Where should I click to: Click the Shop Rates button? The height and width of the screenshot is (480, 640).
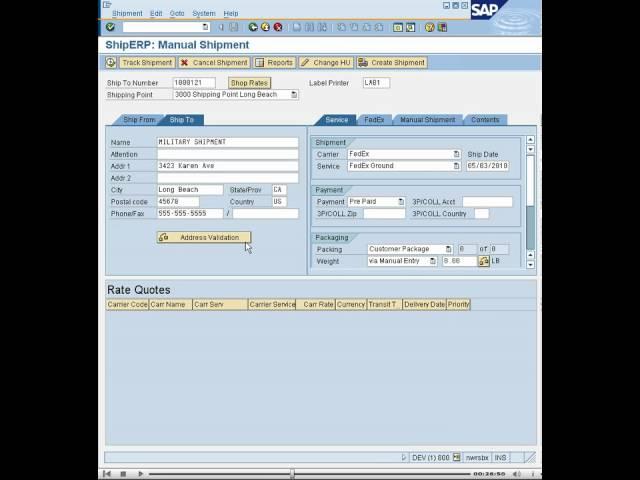(249, 83)
